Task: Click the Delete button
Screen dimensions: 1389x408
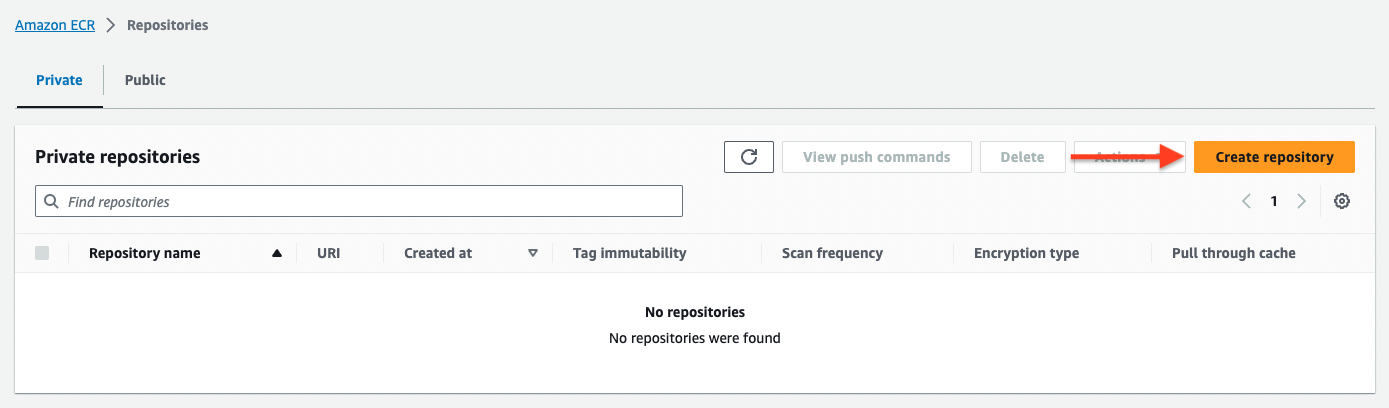Action: pos(1022,157)
